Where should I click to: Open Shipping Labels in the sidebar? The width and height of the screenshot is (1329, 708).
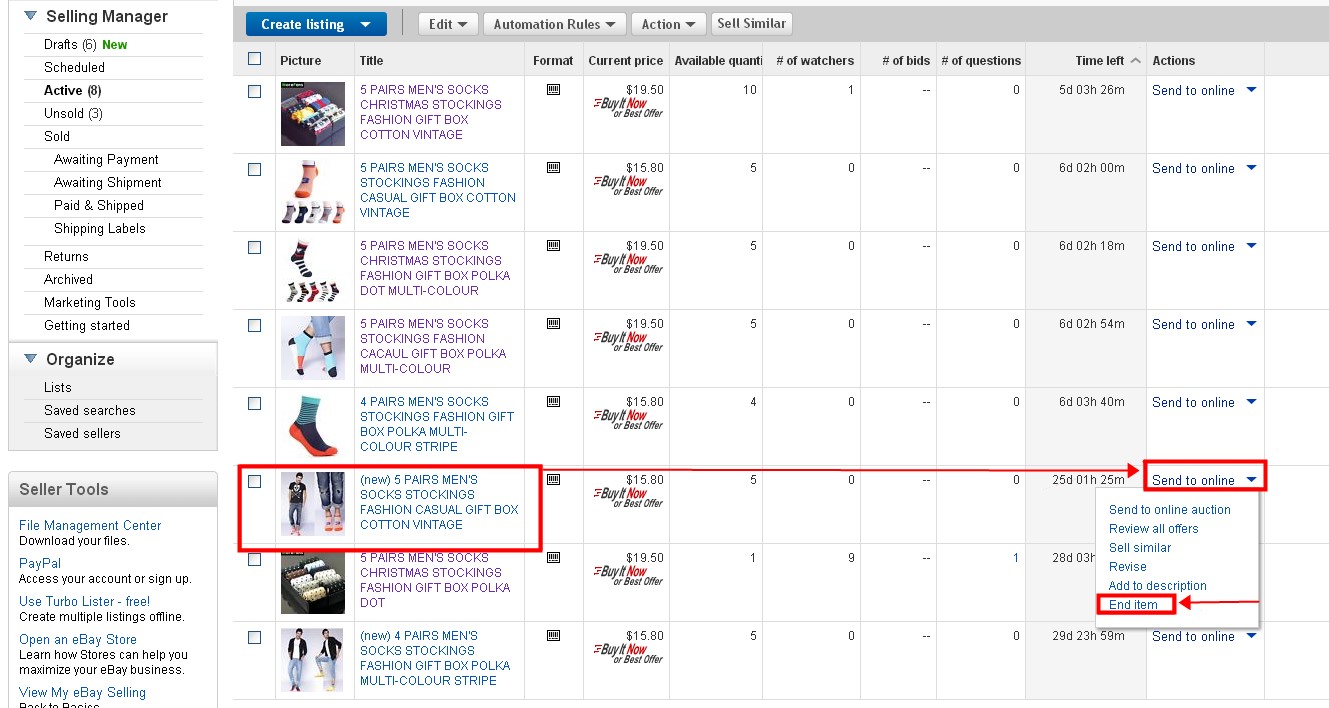(100, 229)
